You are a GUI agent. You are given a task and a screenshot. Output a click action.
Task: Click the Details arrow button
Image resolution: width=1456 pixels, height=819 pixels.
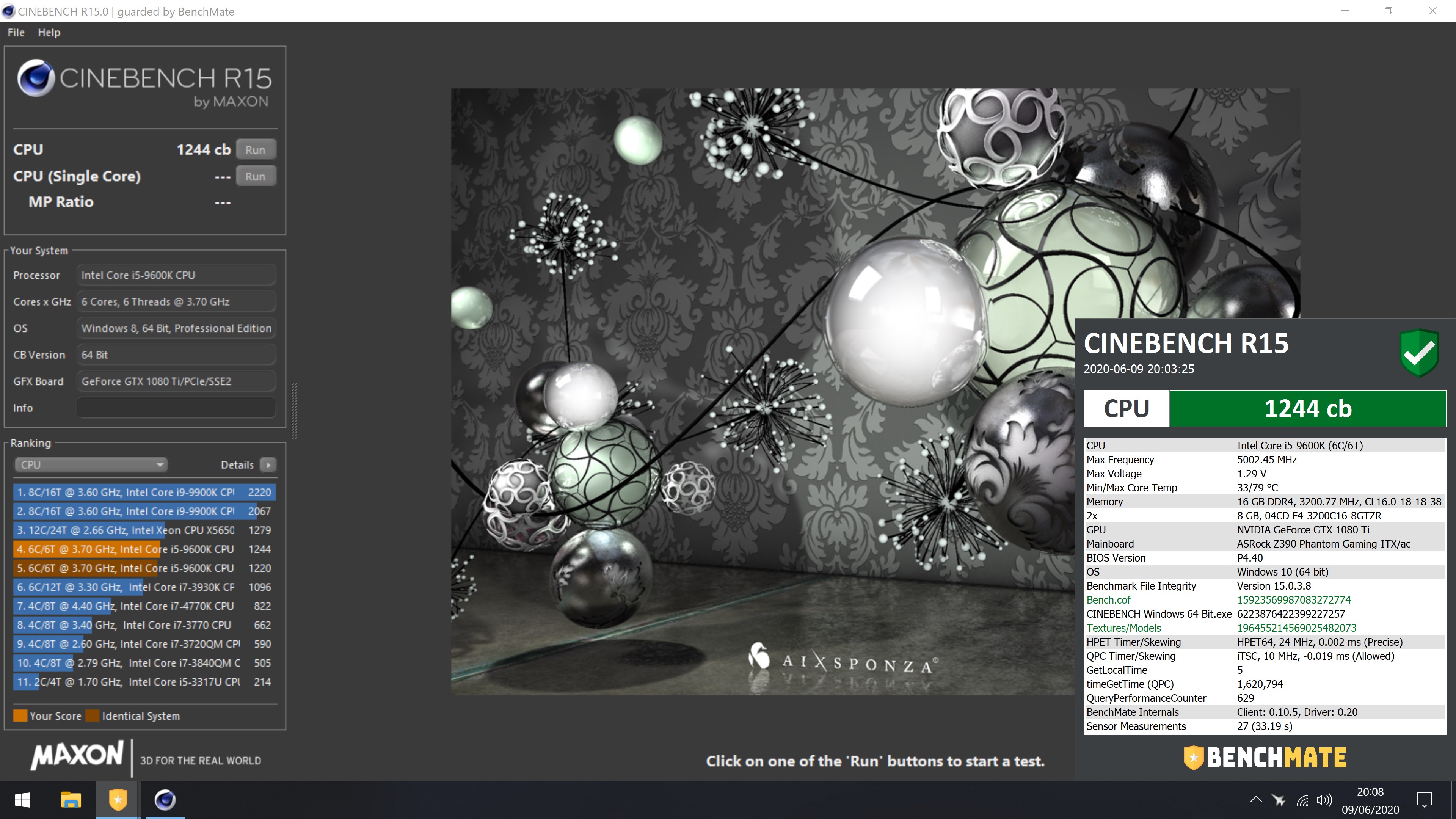click(x=268, y=464)
